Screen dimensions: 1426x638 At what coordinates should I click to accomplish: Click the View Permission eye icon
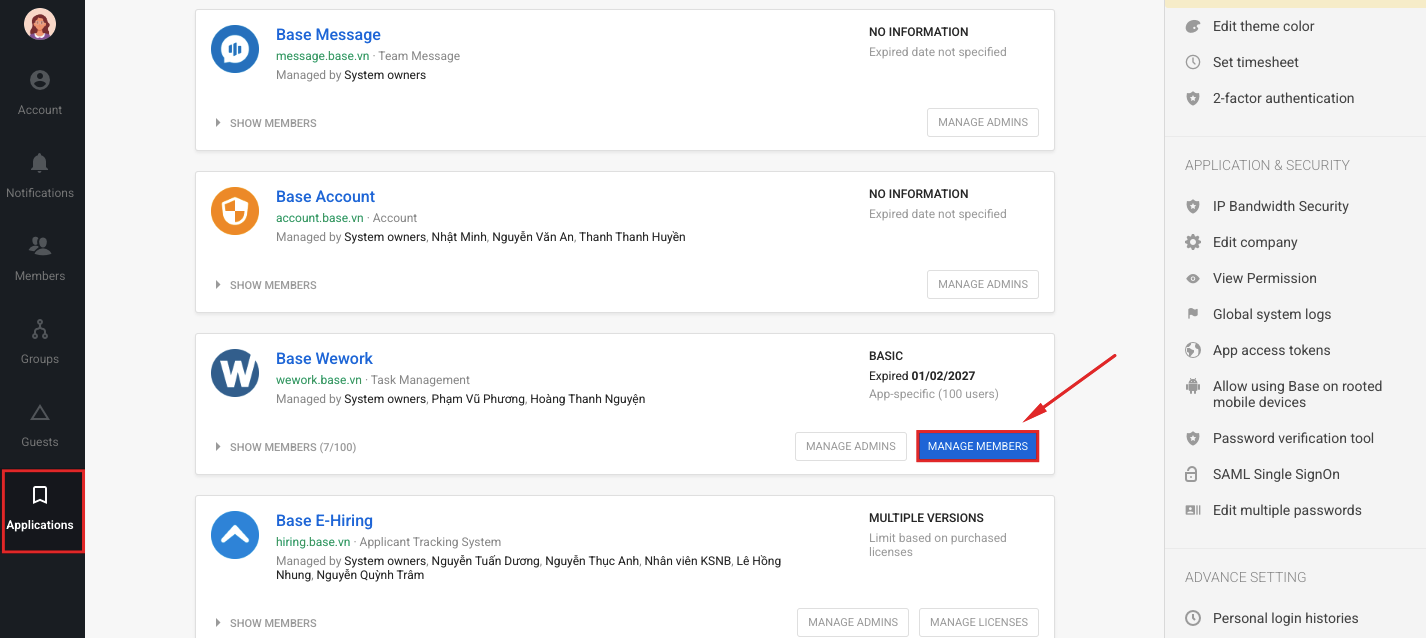(x=1192, y=278)
